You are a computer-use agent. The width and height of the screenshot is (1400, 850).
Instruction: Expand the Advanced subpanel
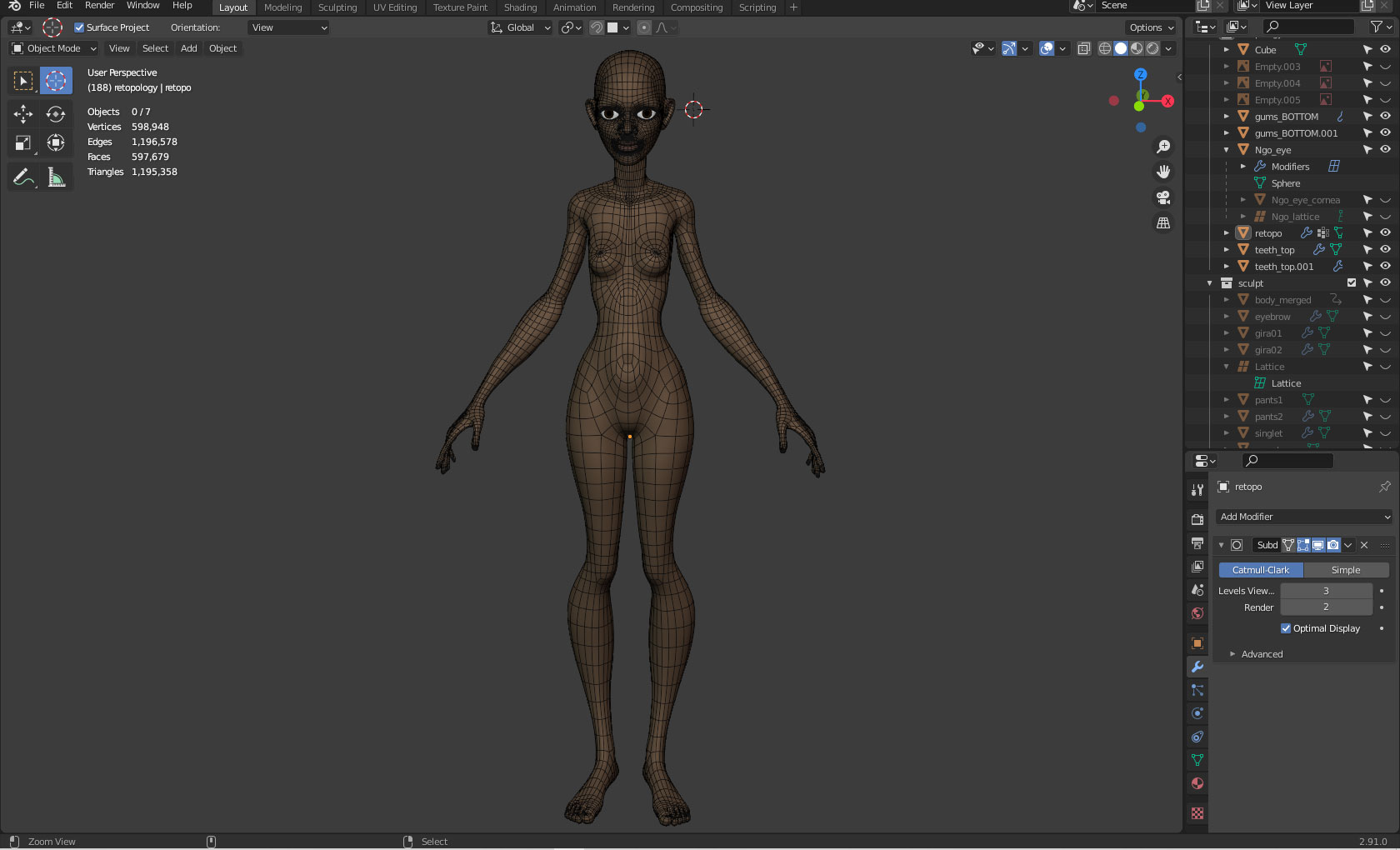pos(1262,654)
